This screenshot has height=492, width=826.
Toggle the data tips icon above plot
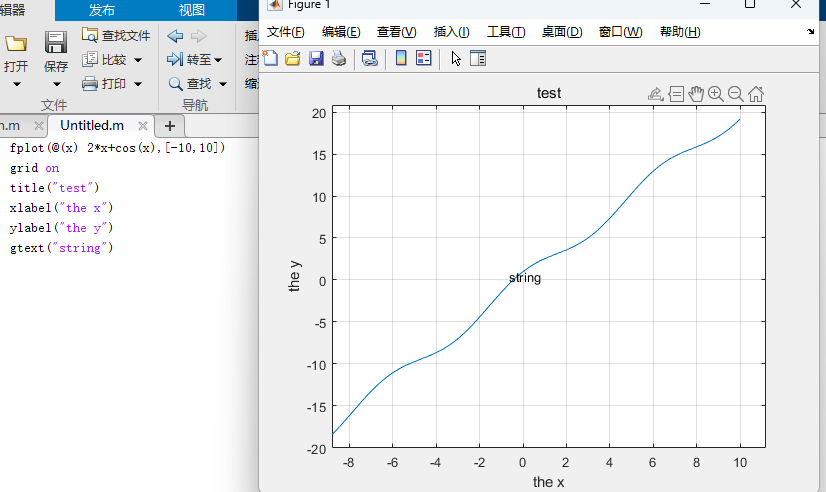pos(676,94)
